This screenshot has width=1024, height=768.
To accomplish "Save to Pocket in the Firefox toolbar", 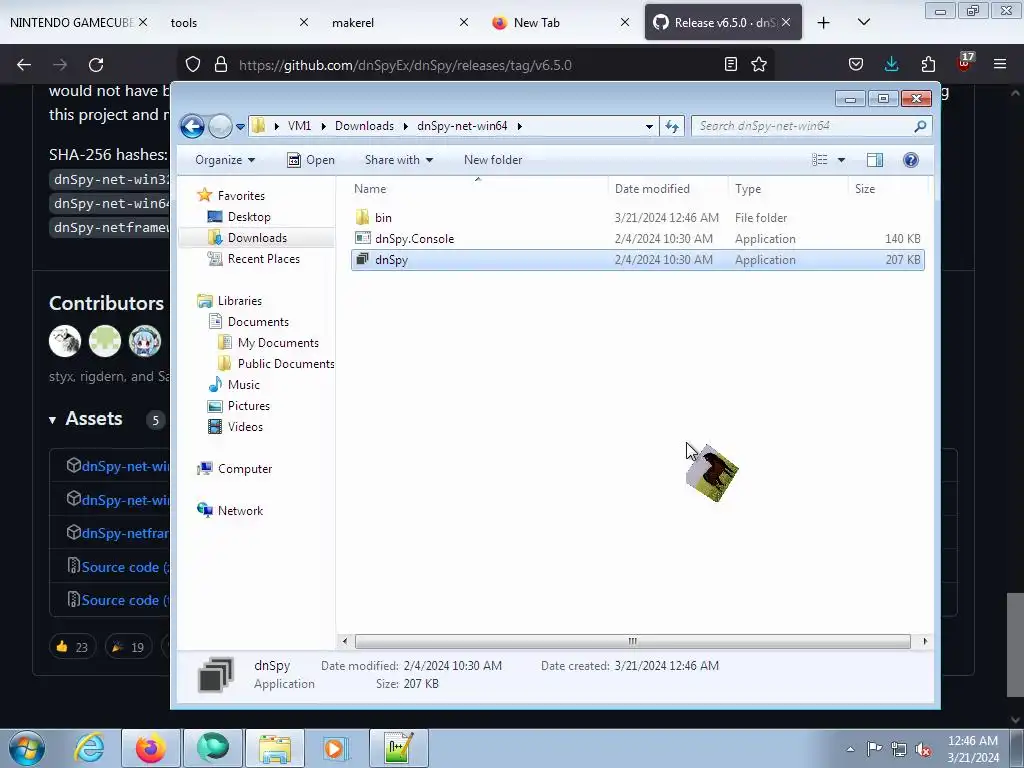I will click(856, 64).
